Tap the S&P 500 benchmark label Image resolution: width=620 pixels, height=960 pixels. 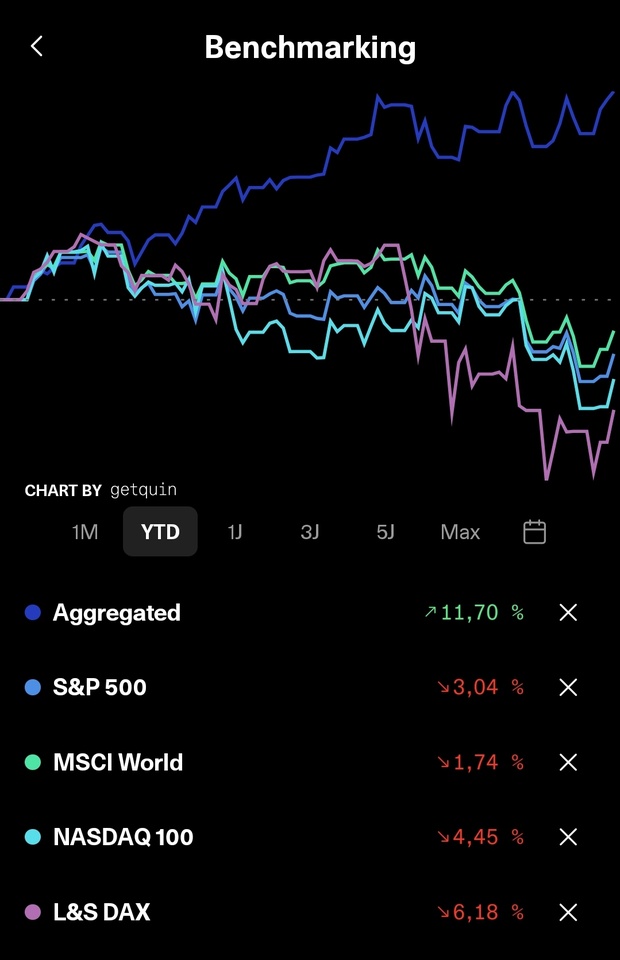[x=100, y=687]
